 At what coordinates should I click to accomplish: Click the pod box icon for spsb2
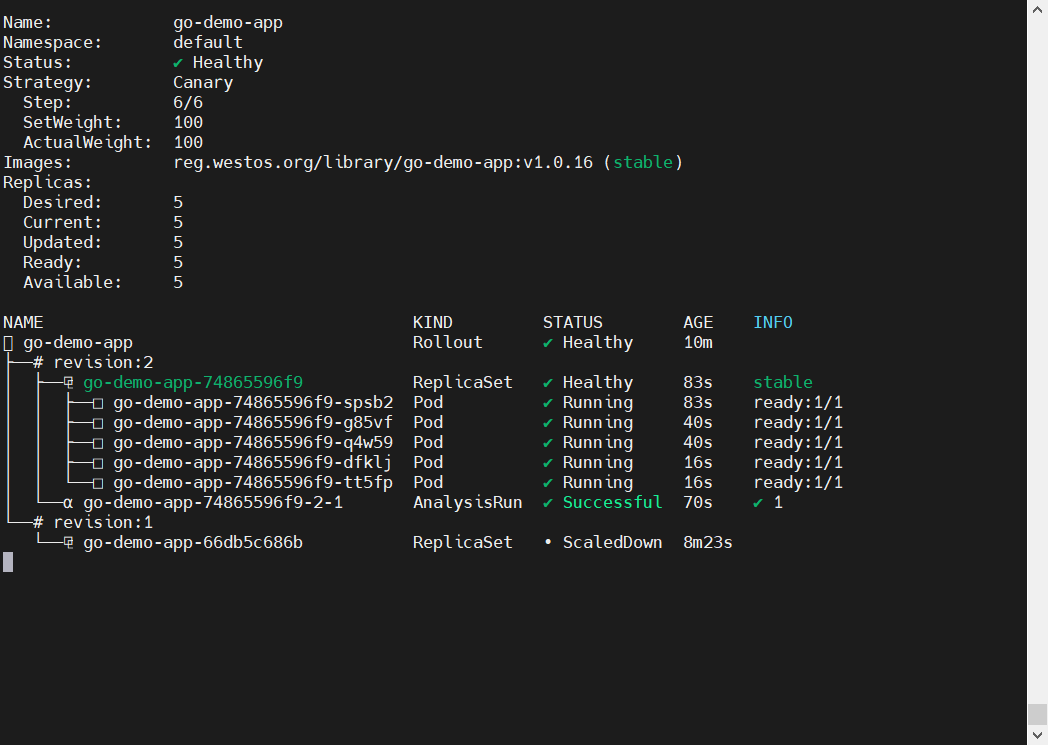tap(98, 403)
